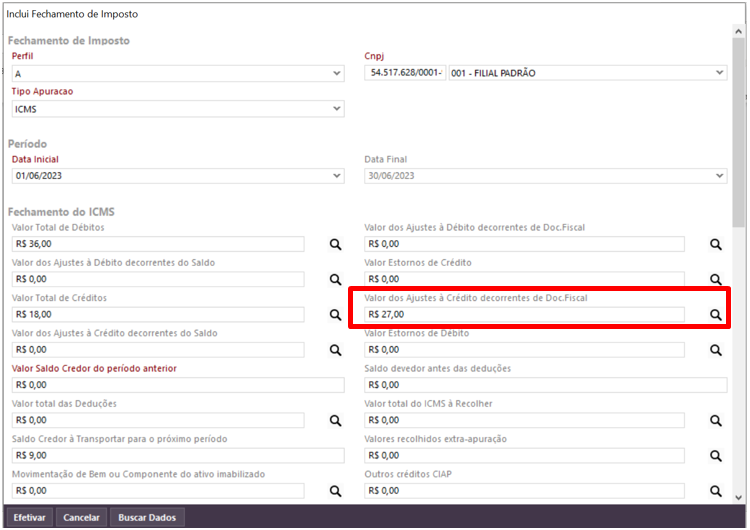The image size is (750, 530).
Task: Click the Ajustes à Débito Doc.Fiscal value field
Action: (524, 244)
